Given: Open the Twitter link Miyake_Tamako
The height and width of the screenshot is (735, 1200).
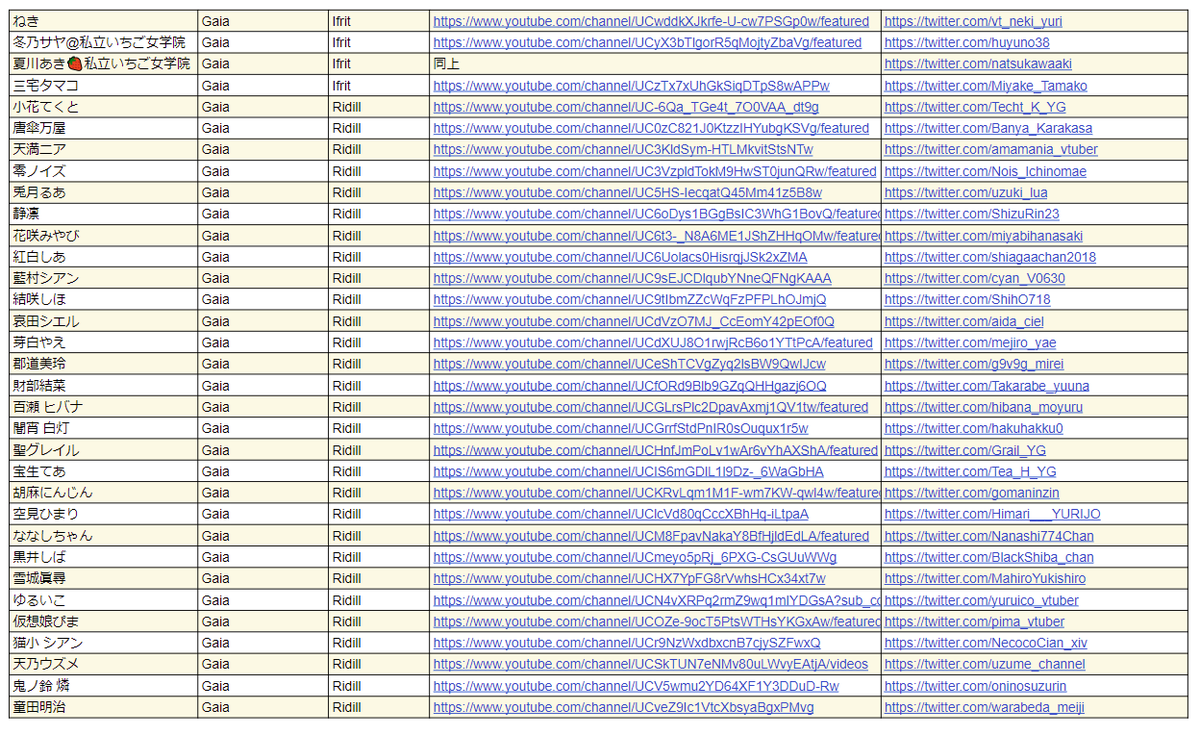Looking at the screenshot, I should click(985, 86).
